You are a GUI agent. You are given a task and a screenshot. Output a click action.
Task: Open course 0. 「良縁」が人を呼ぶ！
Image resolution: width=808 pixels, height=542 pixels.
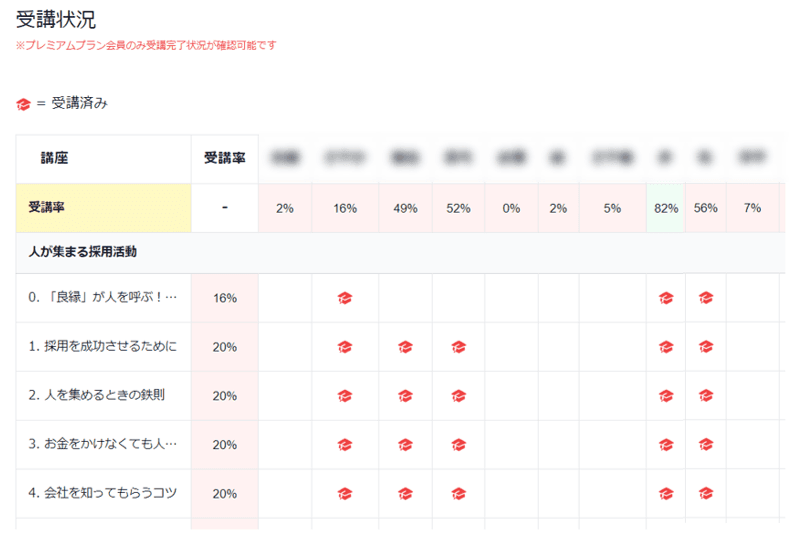coord(103,298)
